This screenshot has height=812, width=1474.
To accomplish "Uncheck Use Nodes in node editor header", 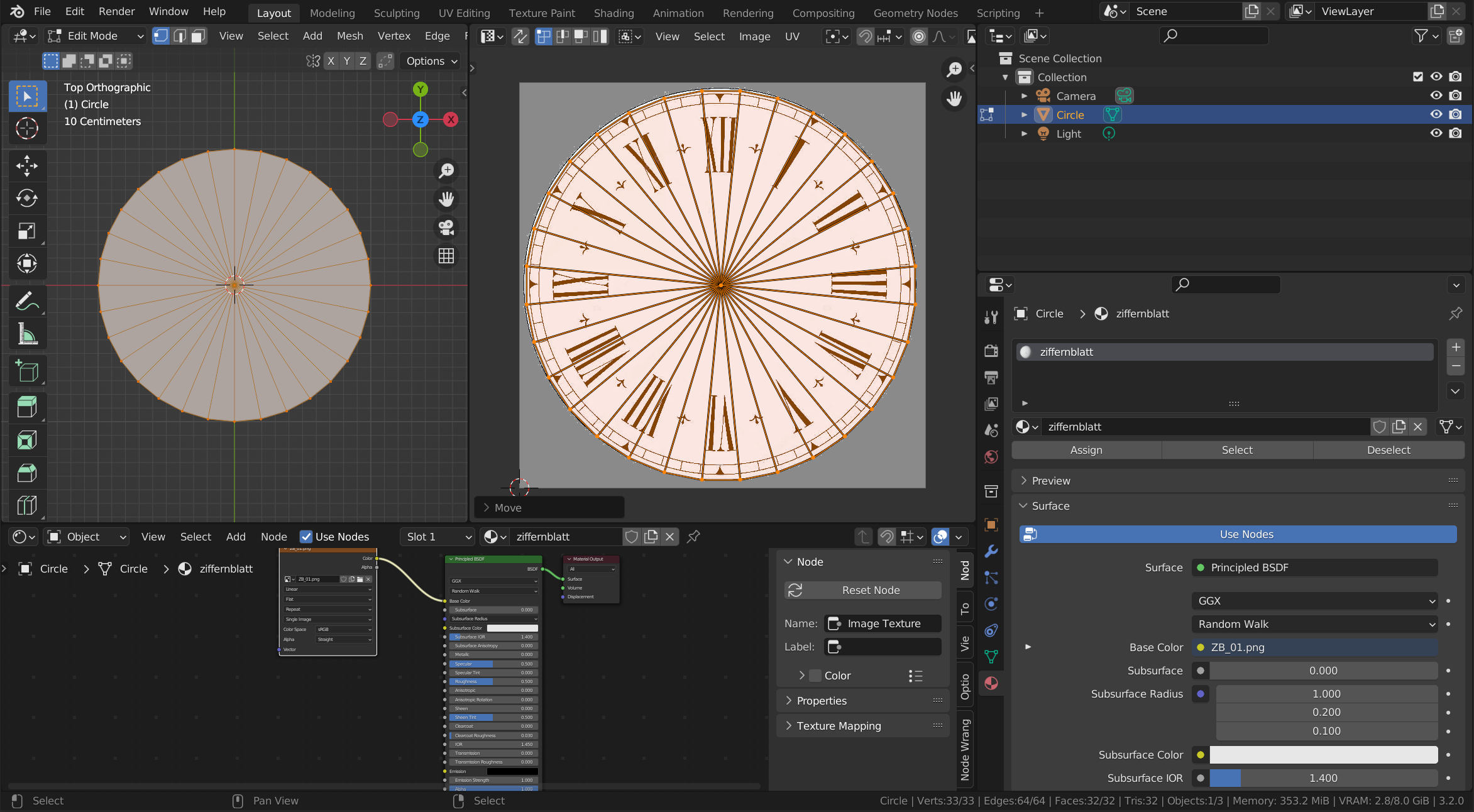I will pyautogui.click(x=306, y=537).
